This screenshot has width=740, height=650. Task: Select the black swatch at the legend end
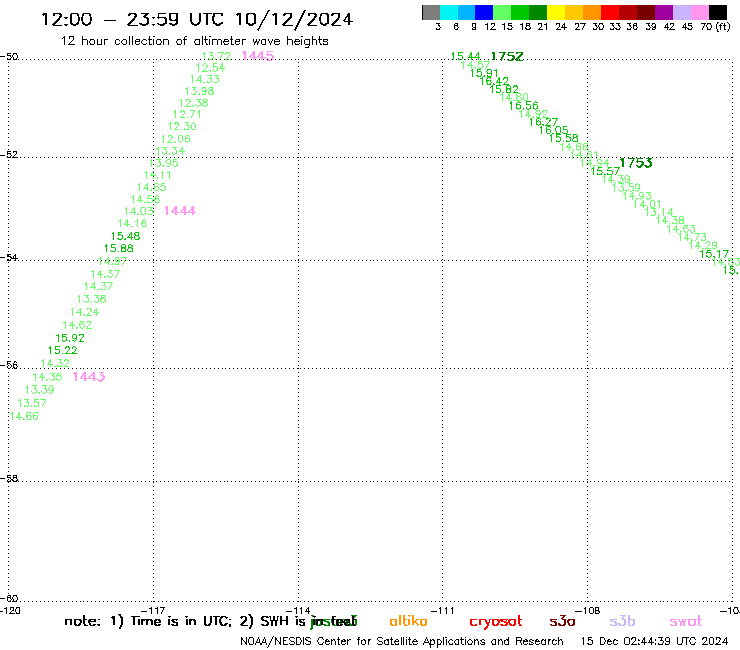point(718,13)
